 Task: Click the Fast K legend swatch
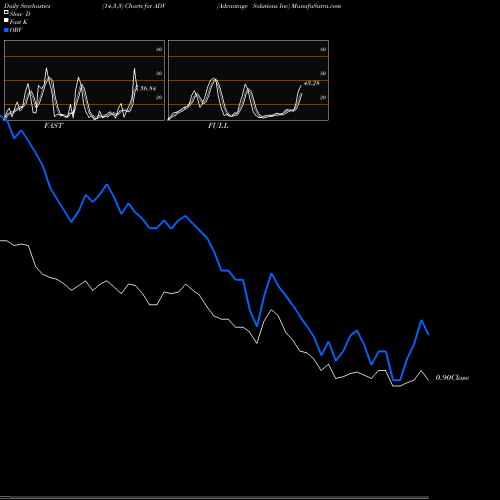point(6,20)
